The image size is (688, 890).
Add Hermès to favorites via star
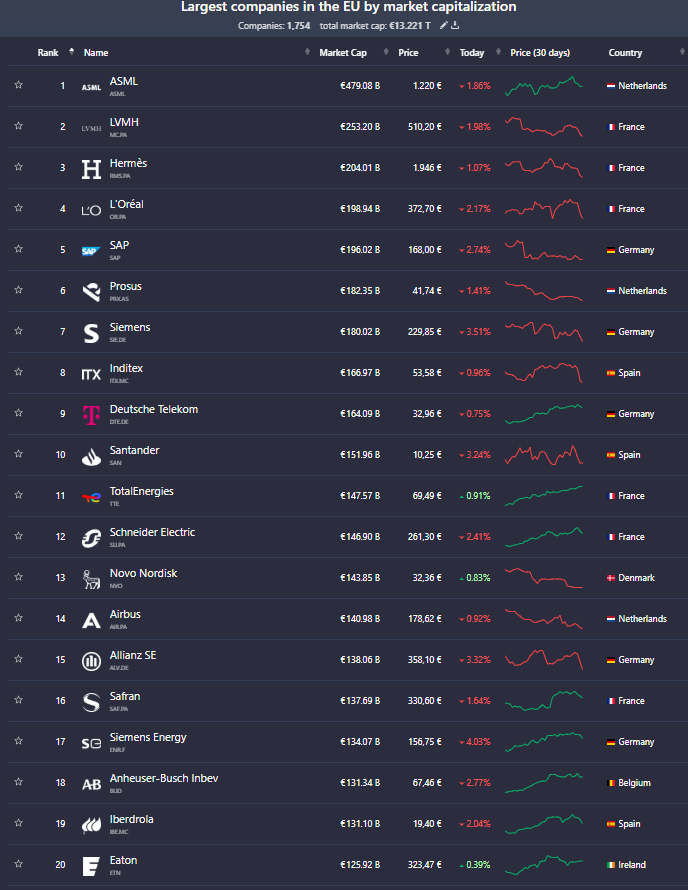click(x=18, y=166)
